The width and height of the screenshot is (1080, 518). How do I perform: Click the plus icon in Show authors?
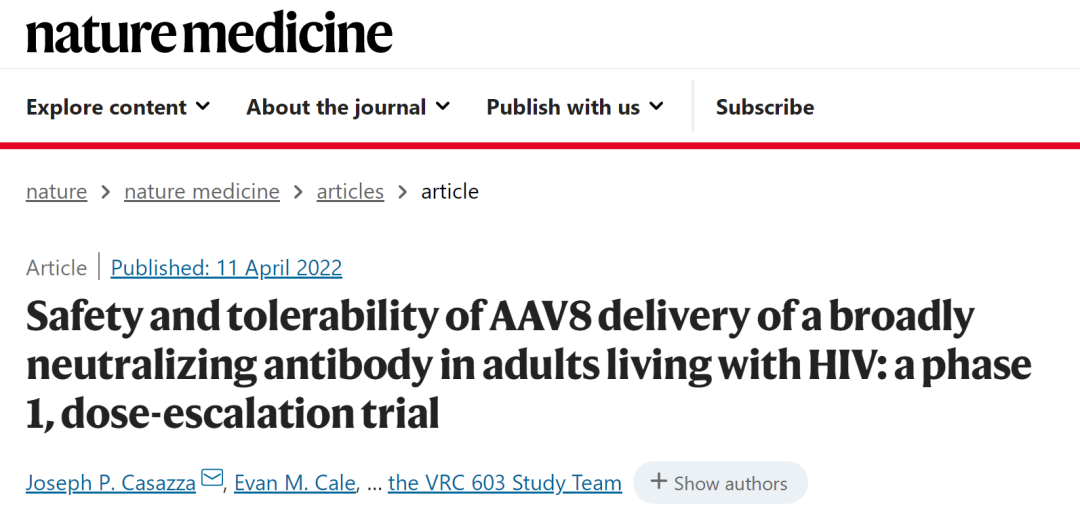[658, 483]
